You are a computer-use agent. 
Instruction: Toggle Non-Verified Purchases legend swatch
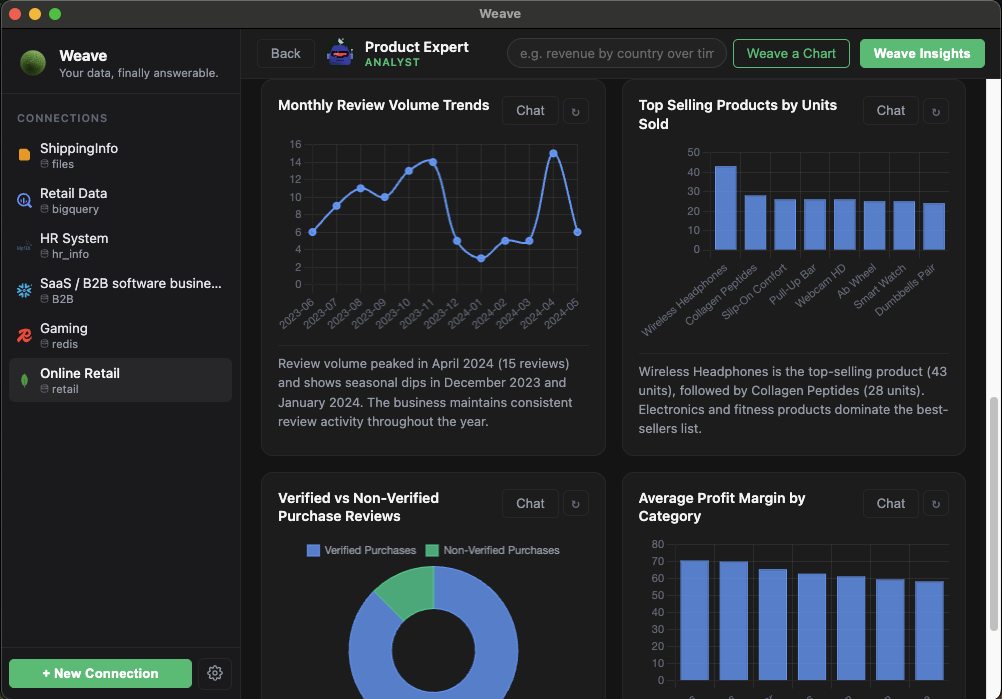point(432,550)
